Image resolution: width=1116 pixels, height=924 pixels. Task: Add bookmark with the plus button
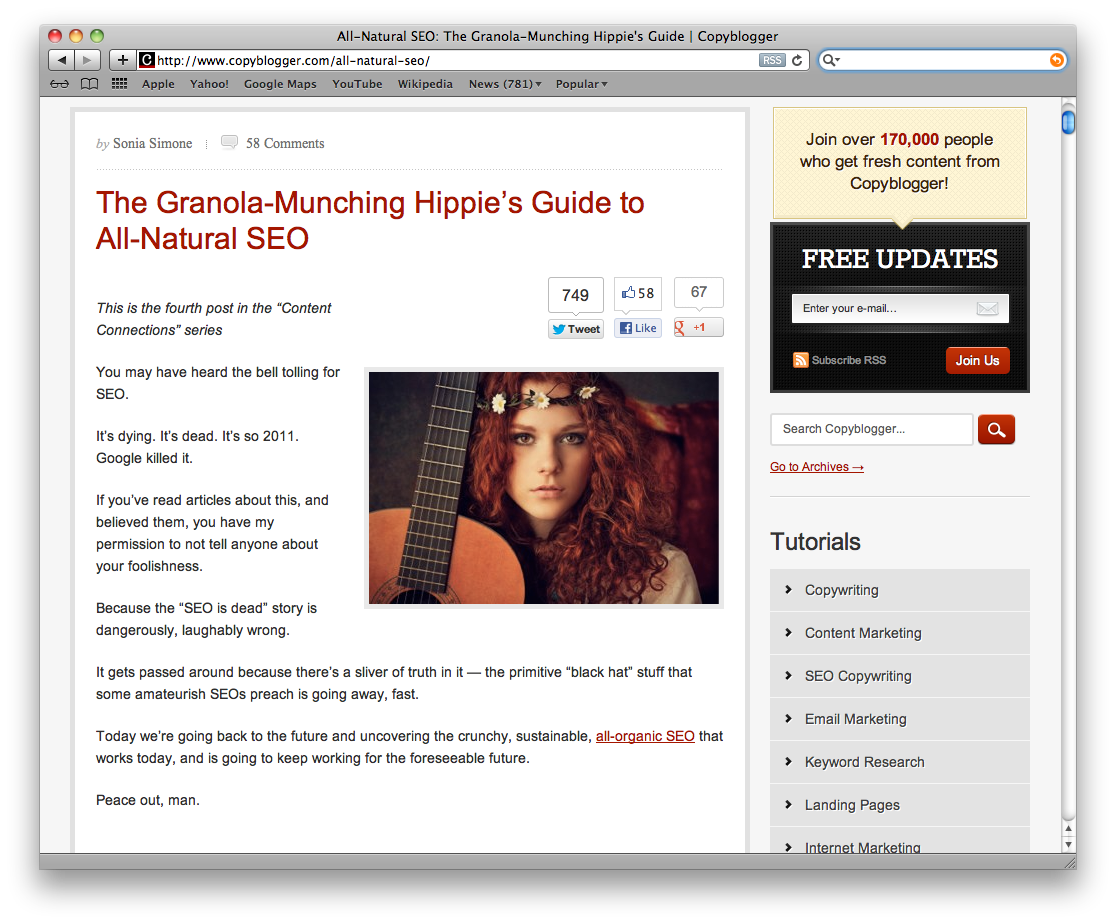pos(122,61)
